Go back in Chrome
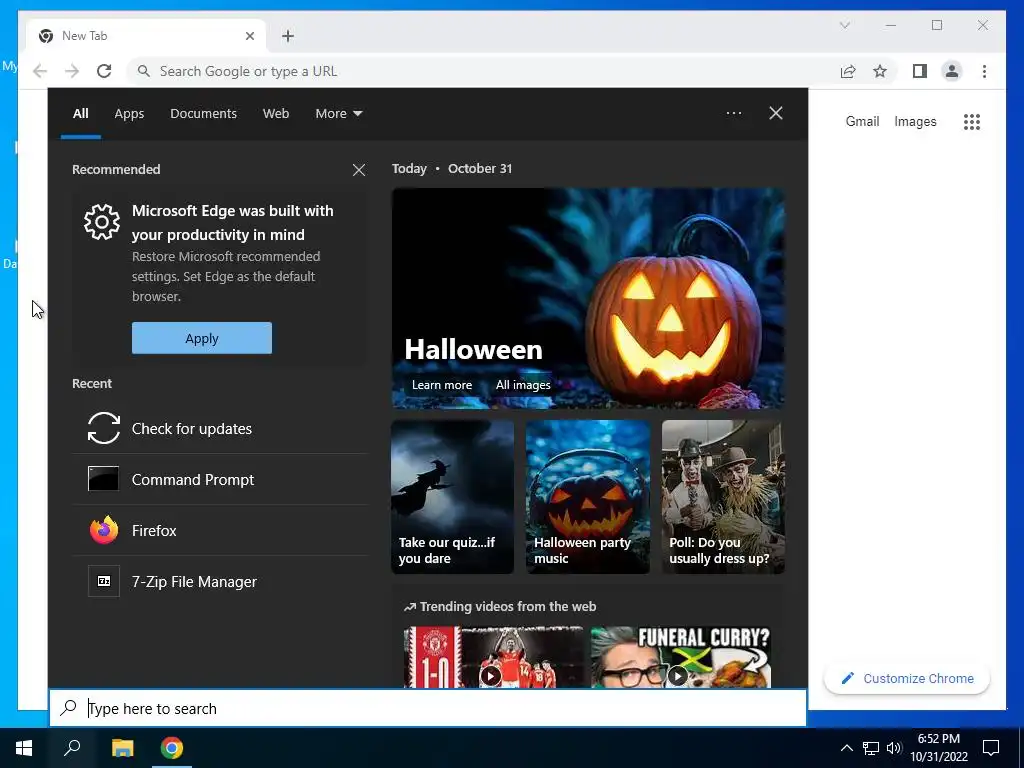Screen dimensions: 1024x768 [40, 71]
